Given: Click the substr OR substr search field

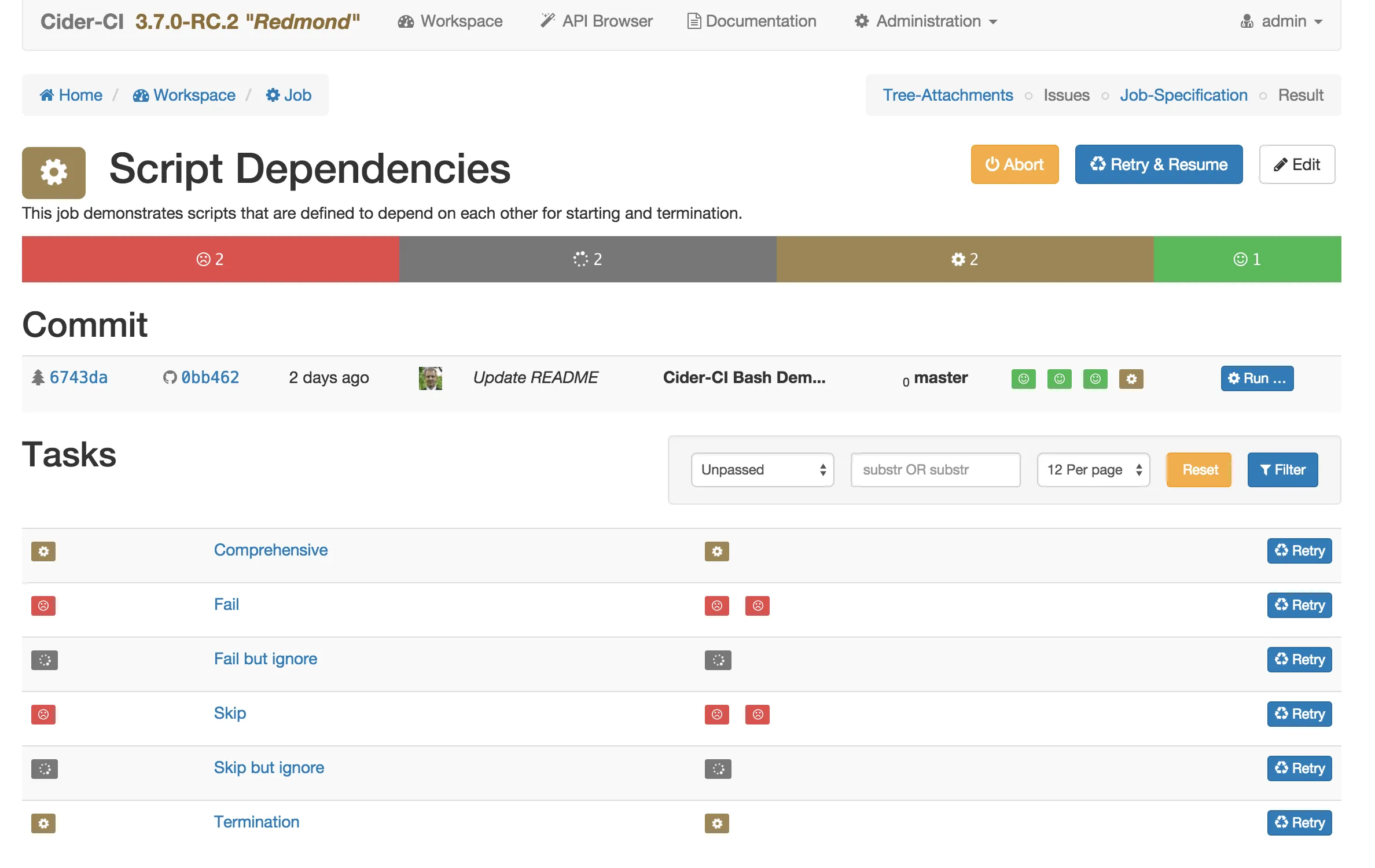Looking at the screenshot, I should click(935, 469).
